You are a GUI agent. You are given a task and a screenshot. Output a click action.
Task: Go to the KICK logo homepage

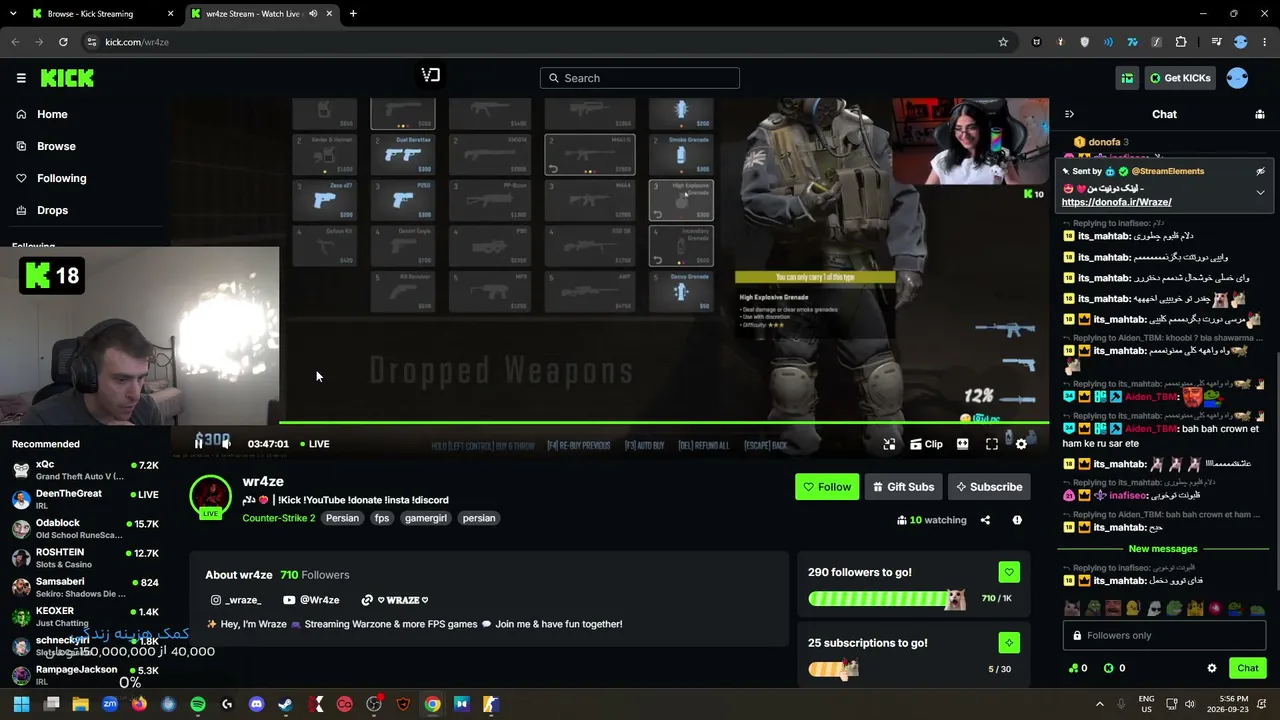tap(67, 78)
